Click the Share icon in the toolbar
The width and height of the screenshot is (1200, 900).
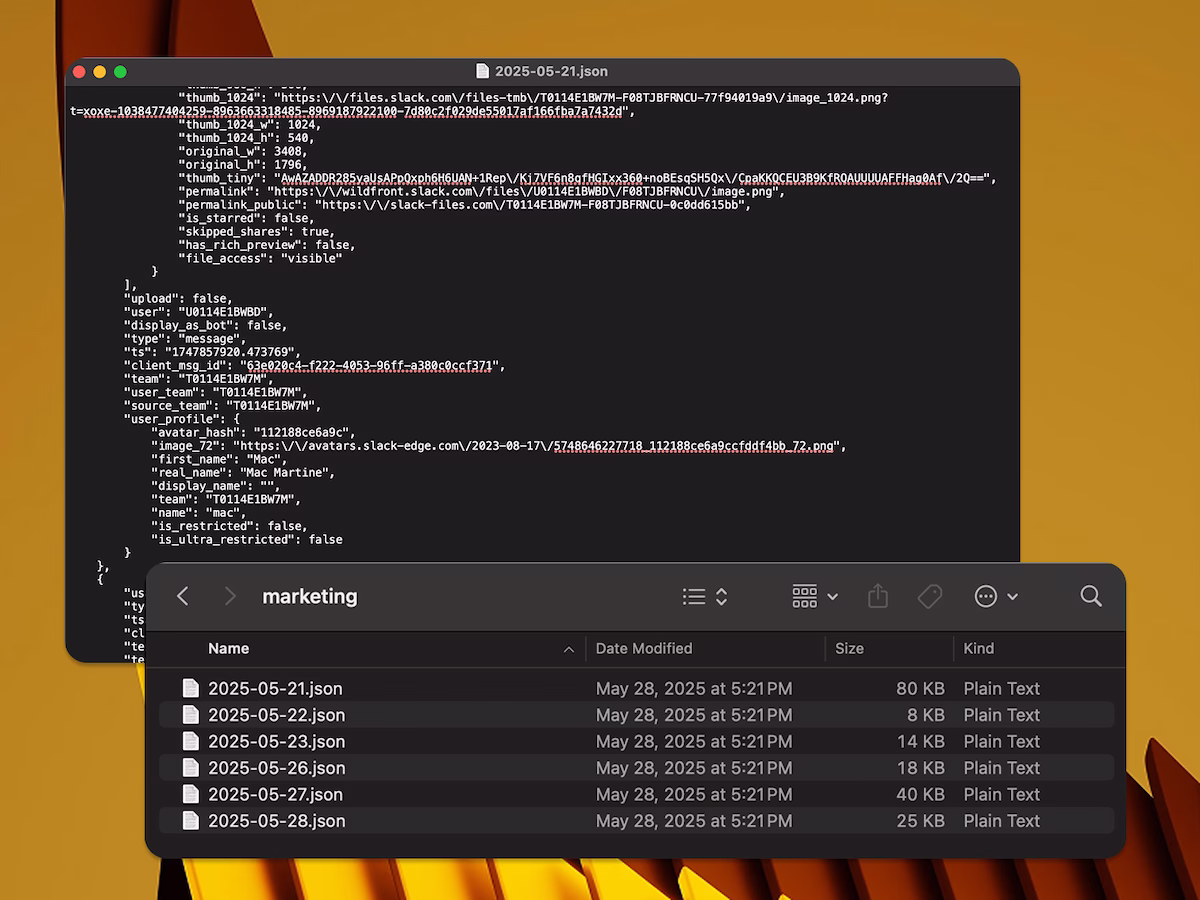tap(878, 596)
